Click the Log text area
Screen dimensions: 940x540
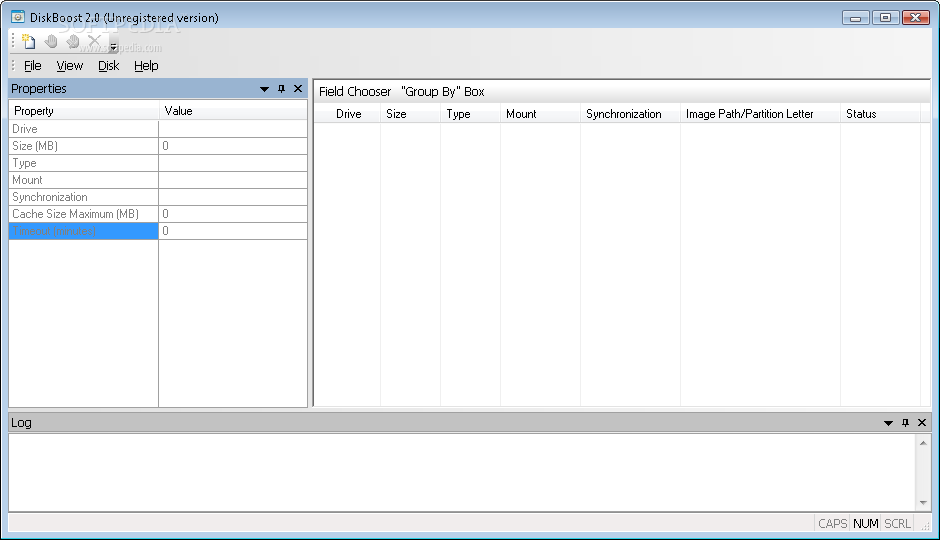click(462, 473)
